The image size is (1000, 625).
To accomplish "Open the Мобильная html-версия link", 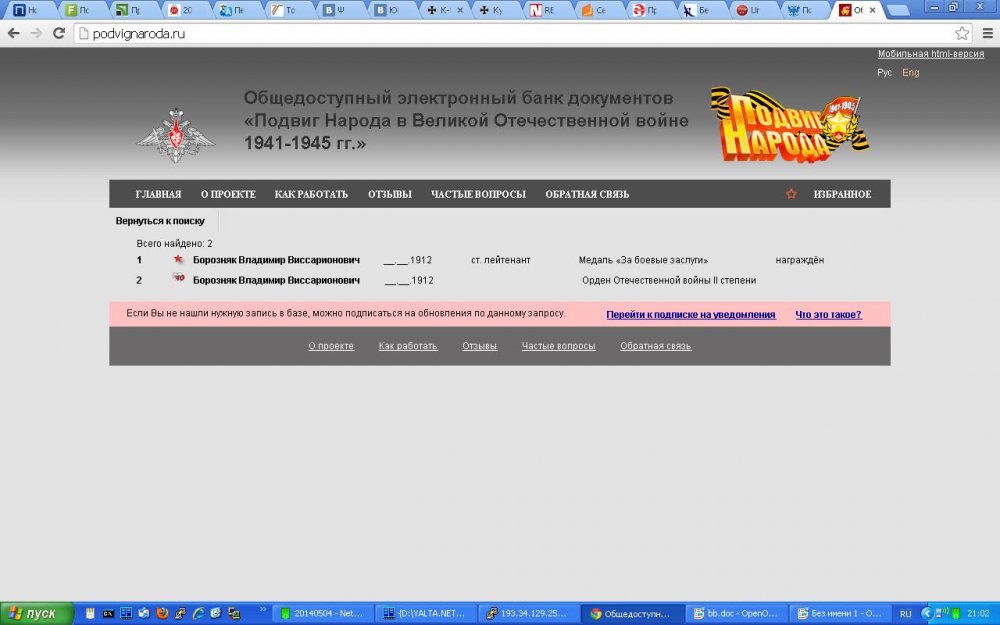I will click(930, 54).
